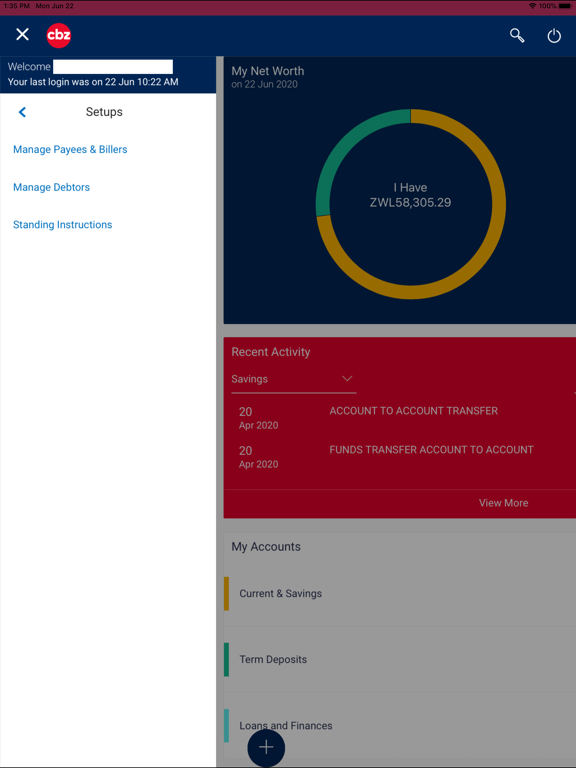
Task: Close the side menu with X icon
Action: coord(22,35)
